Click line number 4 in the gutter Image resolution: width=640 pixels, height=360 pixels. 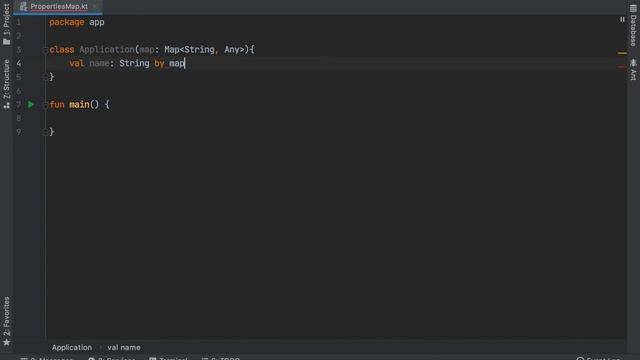tap(19, 63)
